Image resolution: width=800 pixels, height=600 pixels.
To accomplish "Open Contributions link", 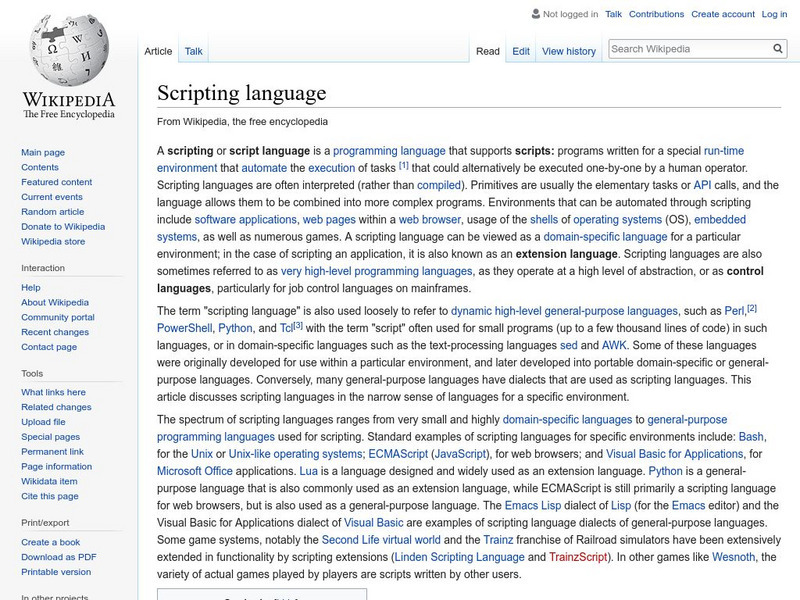I will tap(656, 14).
